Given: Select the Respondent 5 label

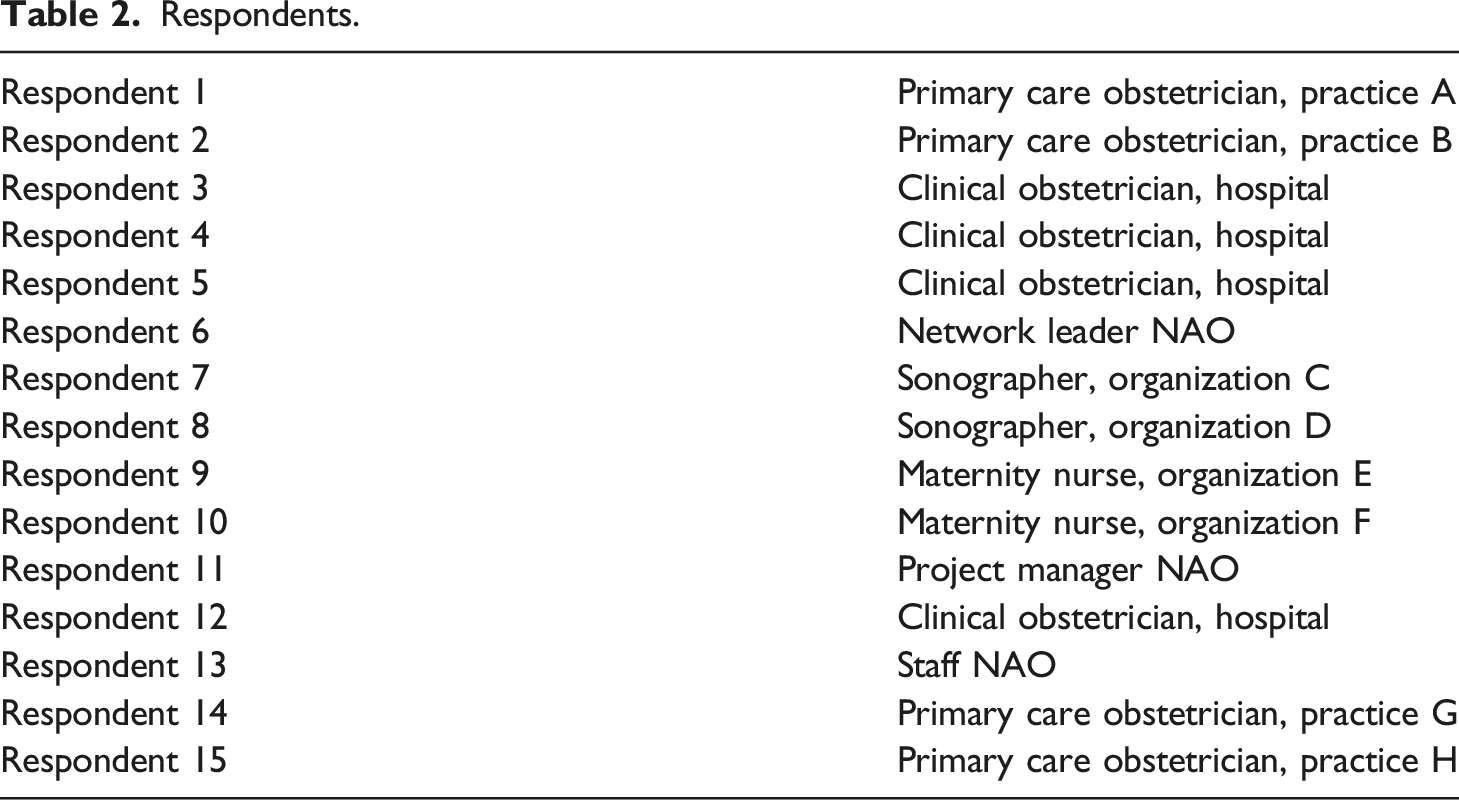Looking at the screenshot, I should pyautogui.click(x=105, y=285).
